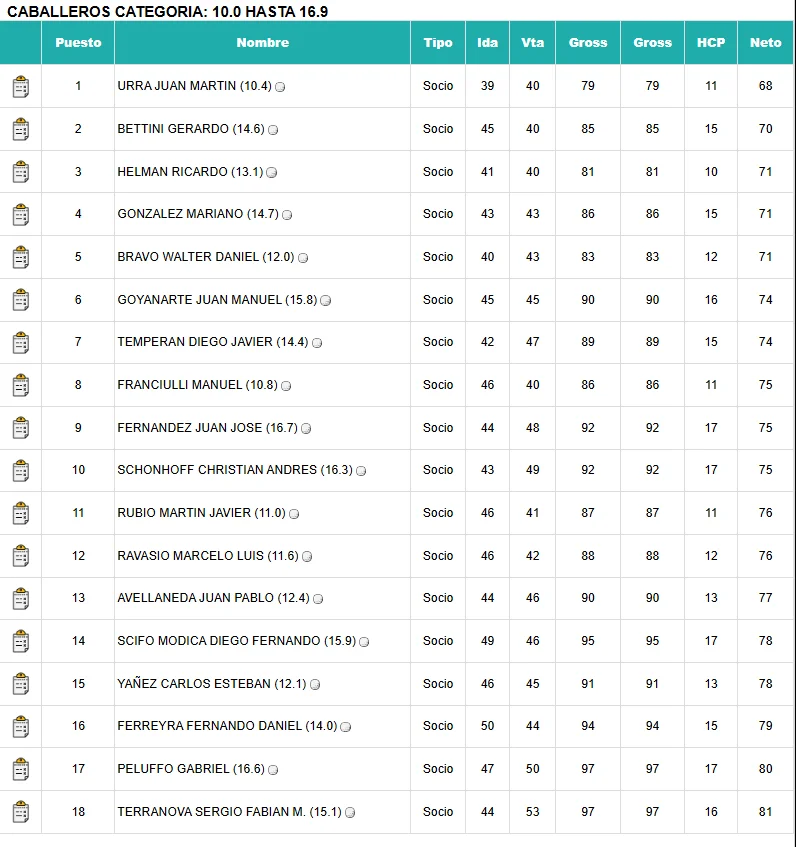The height and width of the screenshot is (847, 799).
Task: Click the Nombre column header
Action: coord(263,43)
